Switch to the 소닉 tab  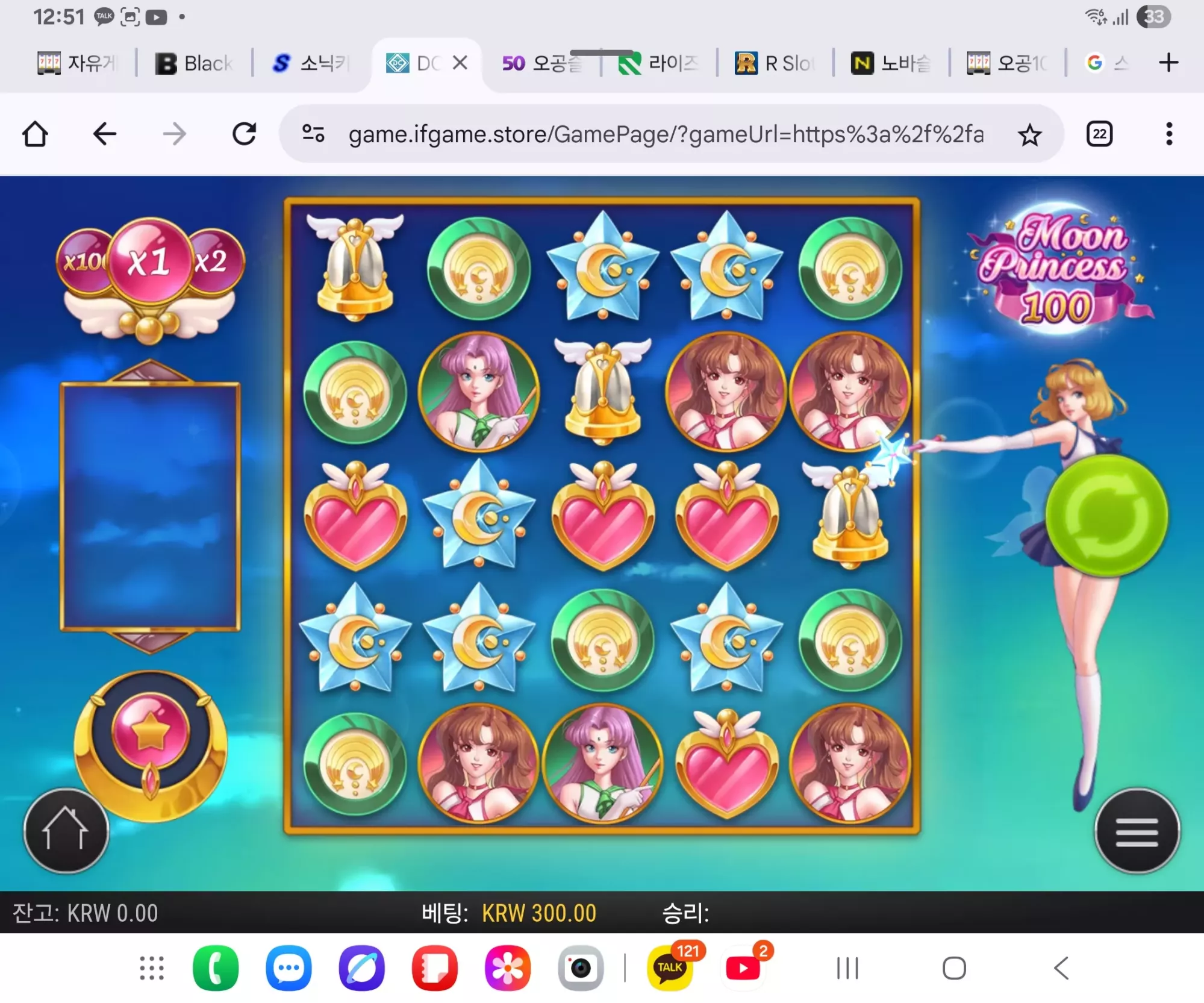point(311,63)
